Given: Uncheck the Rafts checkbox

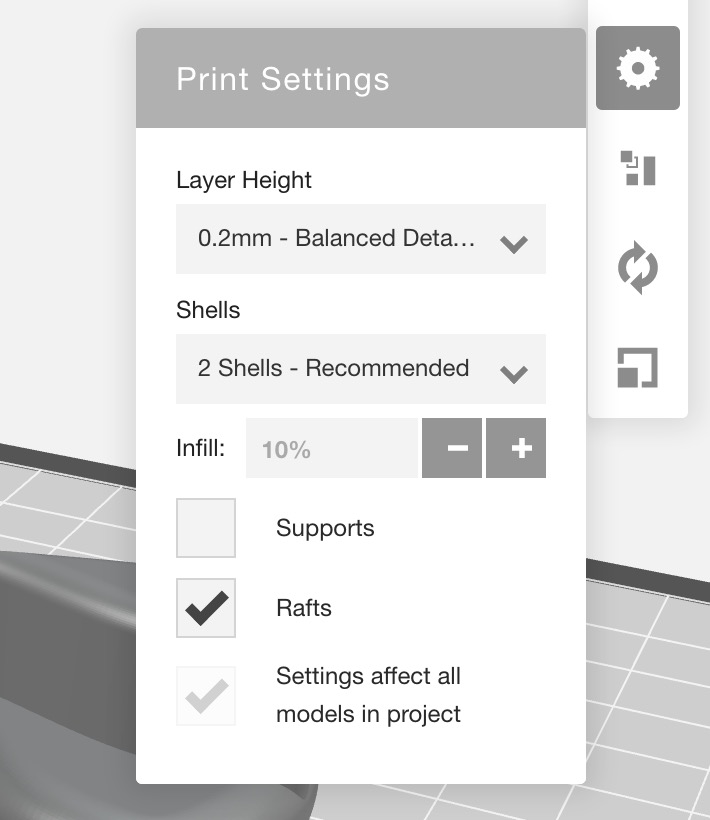Looking at the screenshot, I should pyautogui.click(x=206, y=608).
